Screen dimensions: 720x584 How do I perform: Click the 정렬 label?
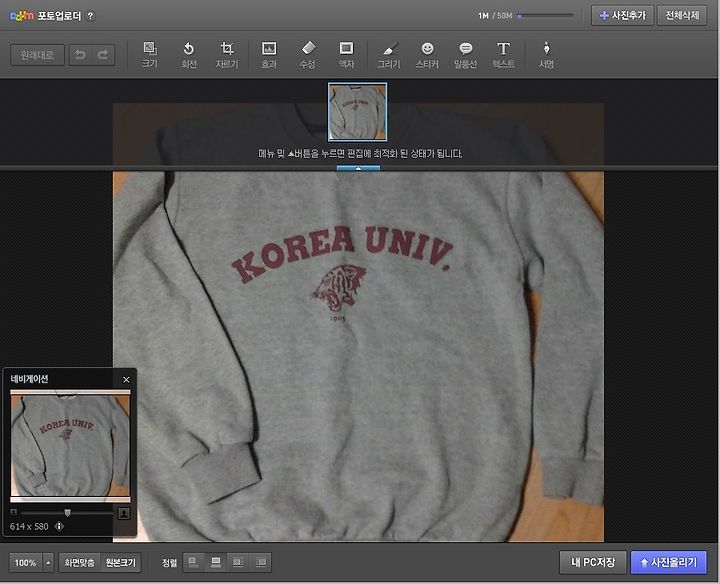pos(169,562)
